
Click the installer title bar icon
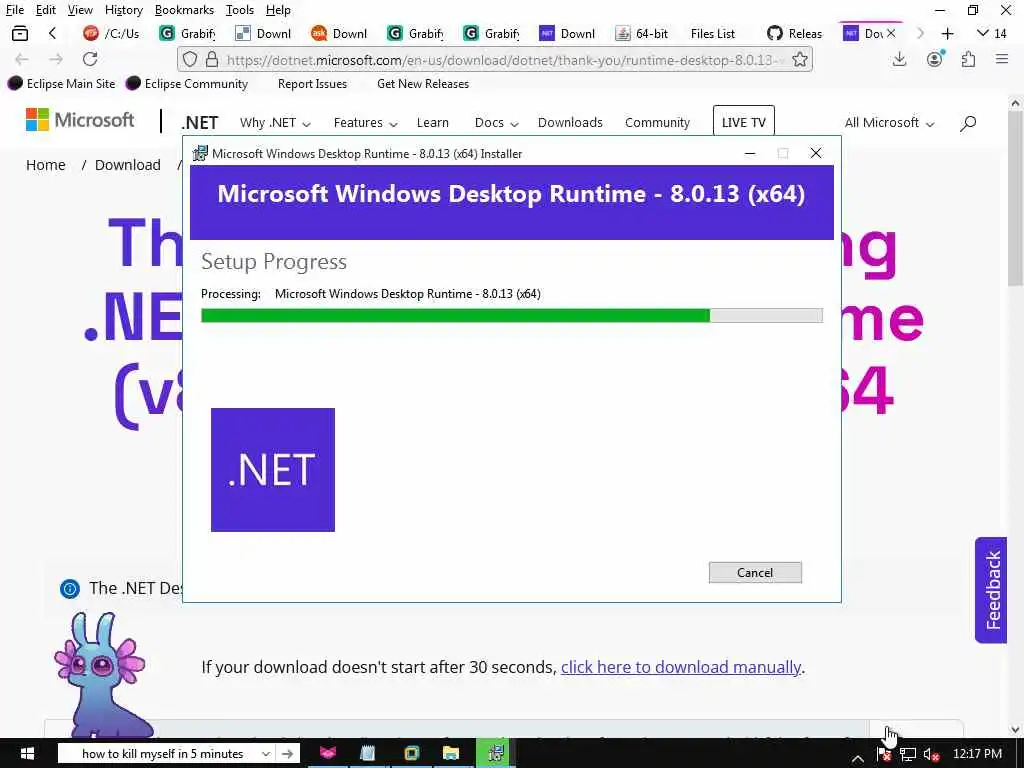[x=200, y=153]
